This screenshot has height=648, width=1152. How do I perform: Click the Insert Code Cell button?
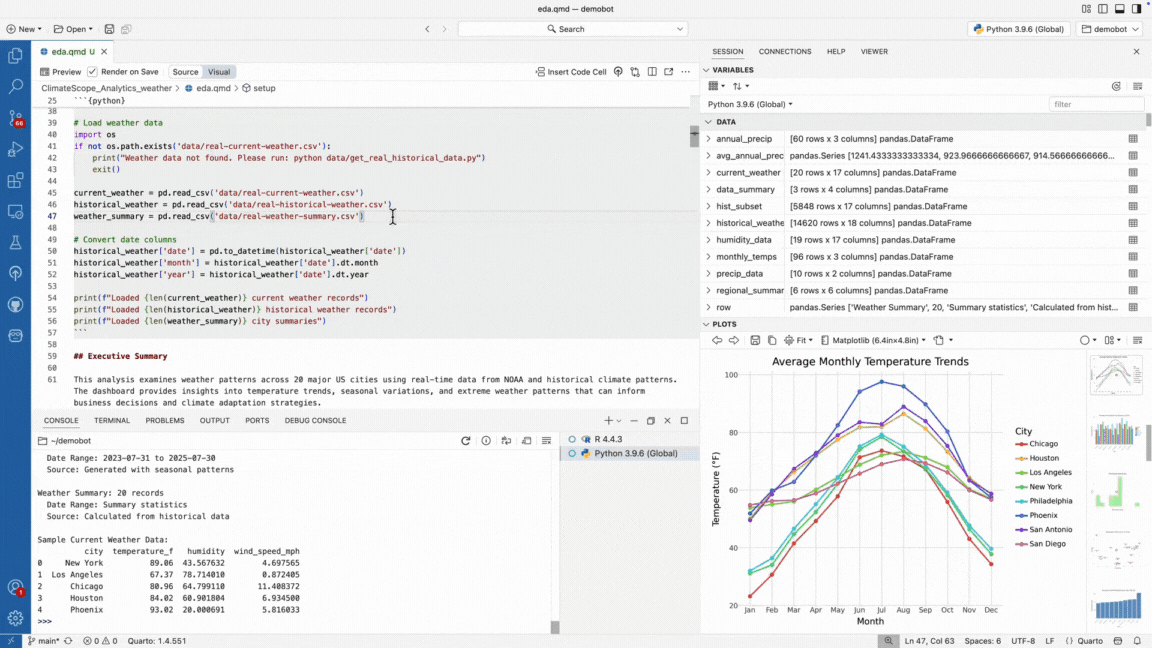point(570,72)
